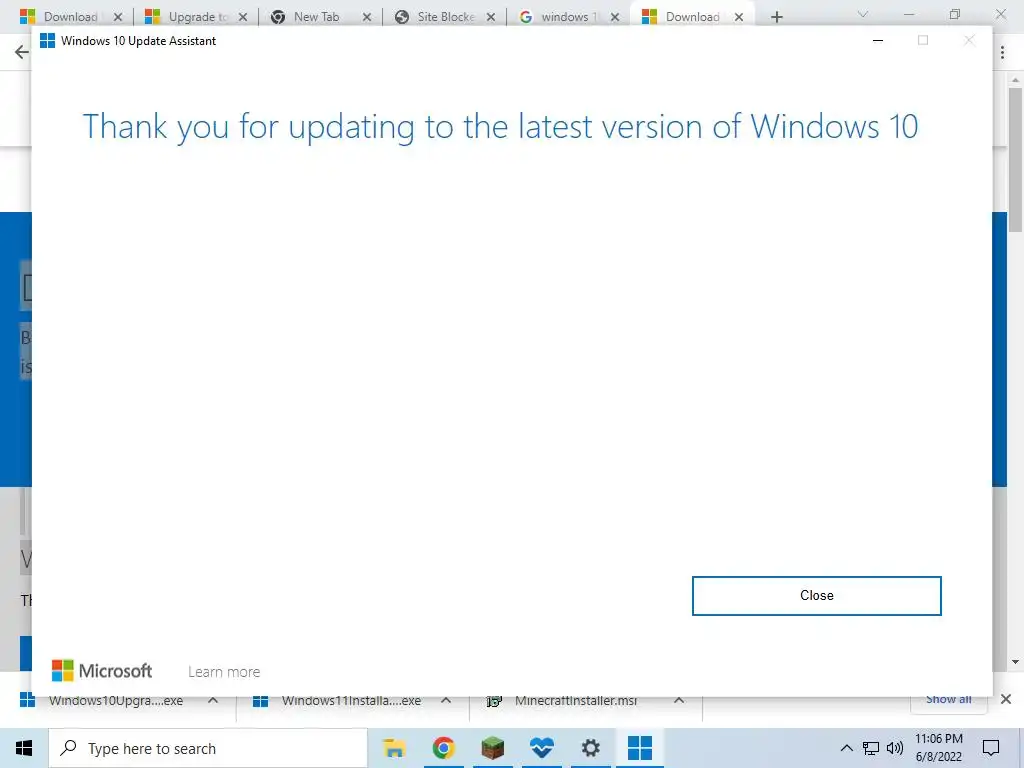This screenshot has width=1024, height=768.
Task: Close the Upgrade to tab
Action: tap(243, 17)
